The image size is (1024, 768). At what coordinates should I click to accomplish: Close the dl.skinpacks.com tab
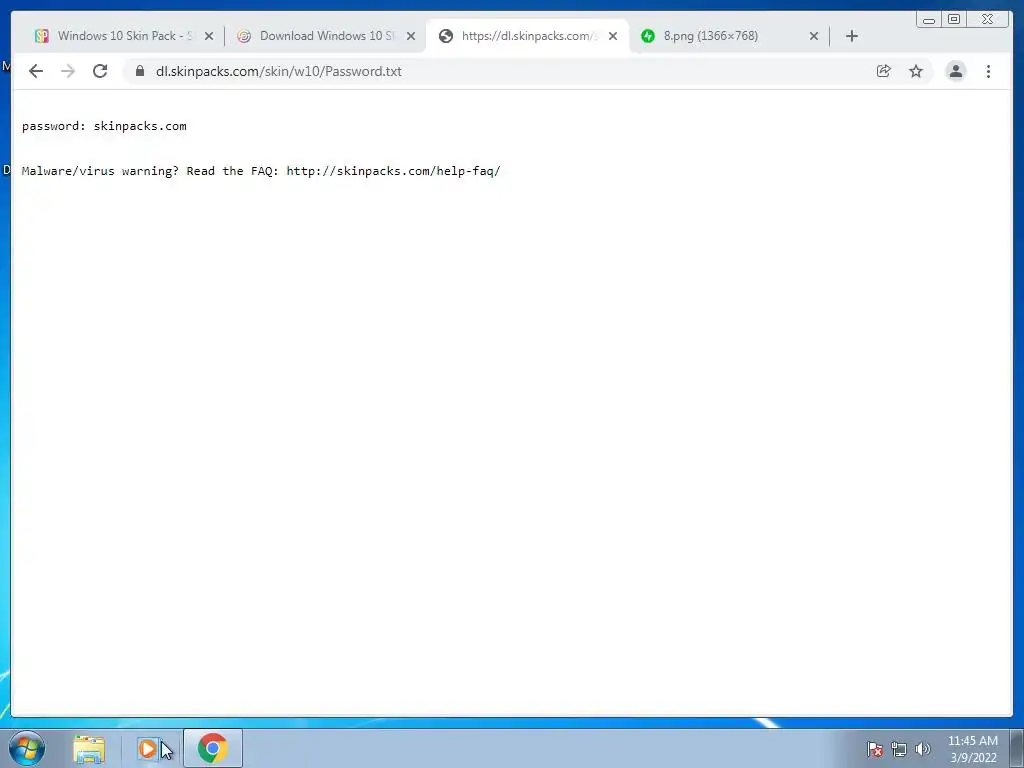(x=613, y=36)
